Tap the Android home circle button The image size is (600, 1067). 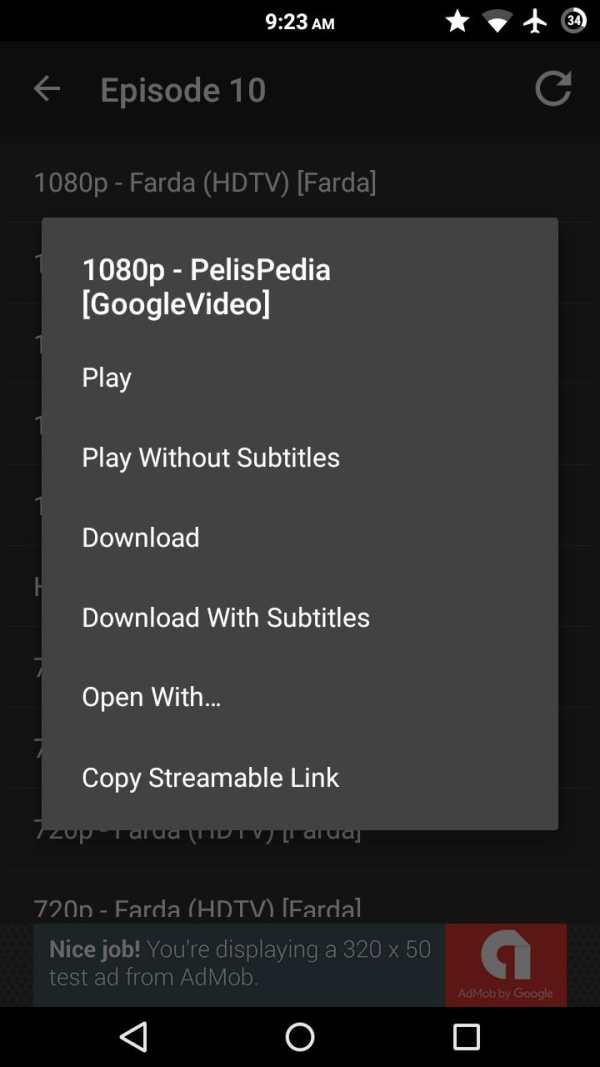point(299,1037)
